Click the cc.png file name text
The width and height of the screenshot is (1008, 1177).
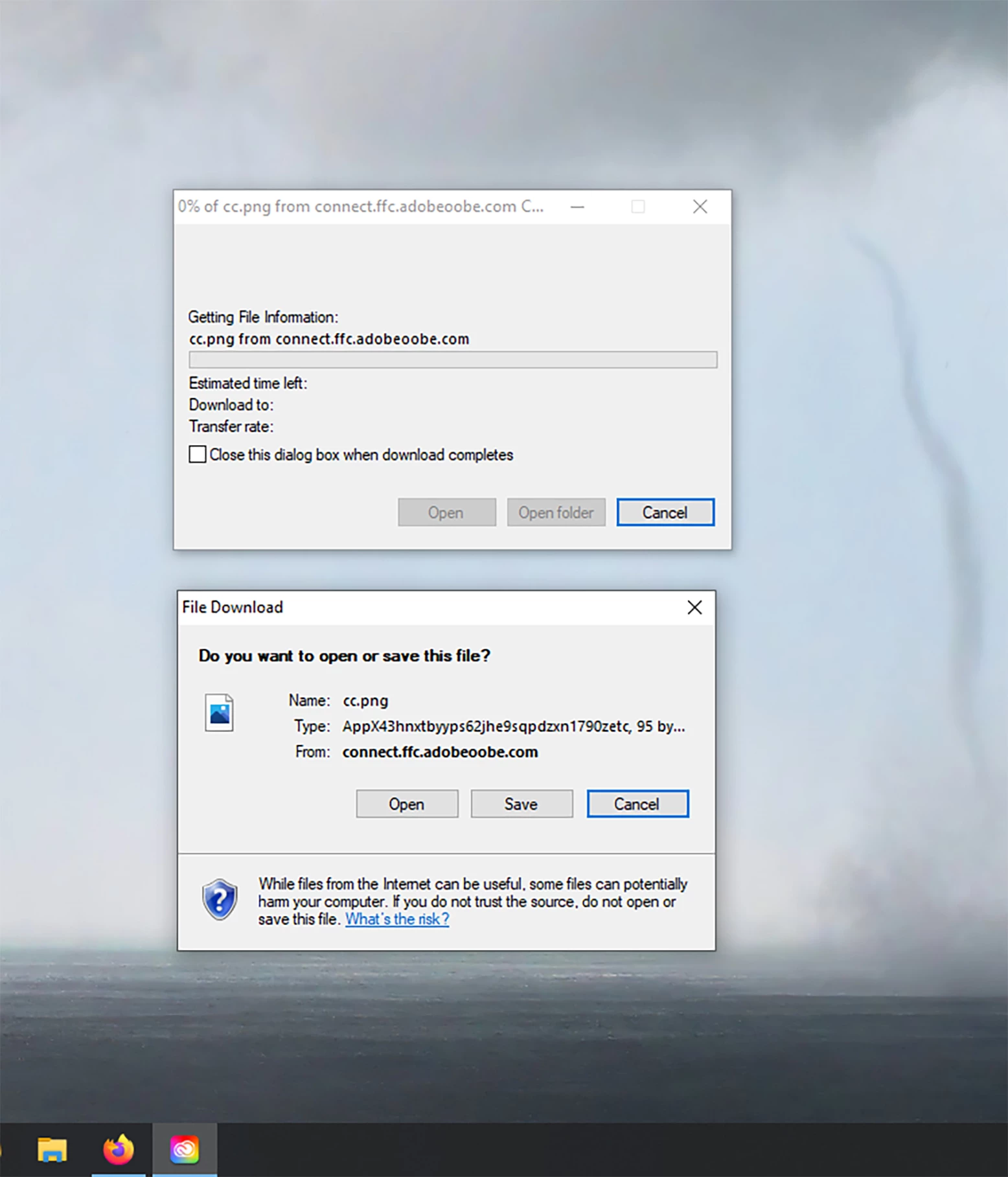[x=365, y=701]
